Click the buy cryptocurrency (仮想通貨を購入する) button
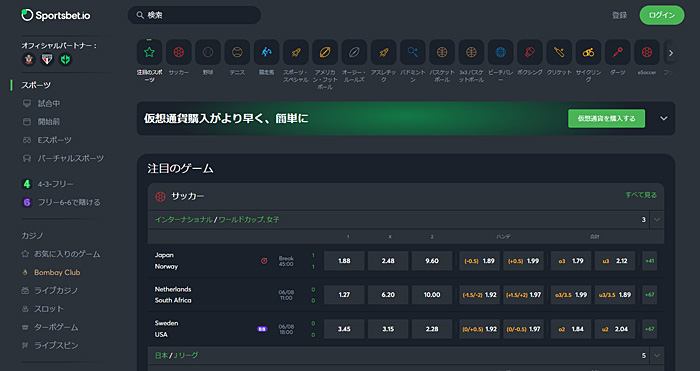The height and width of the screenshot is (371, 700). point(606,118)
